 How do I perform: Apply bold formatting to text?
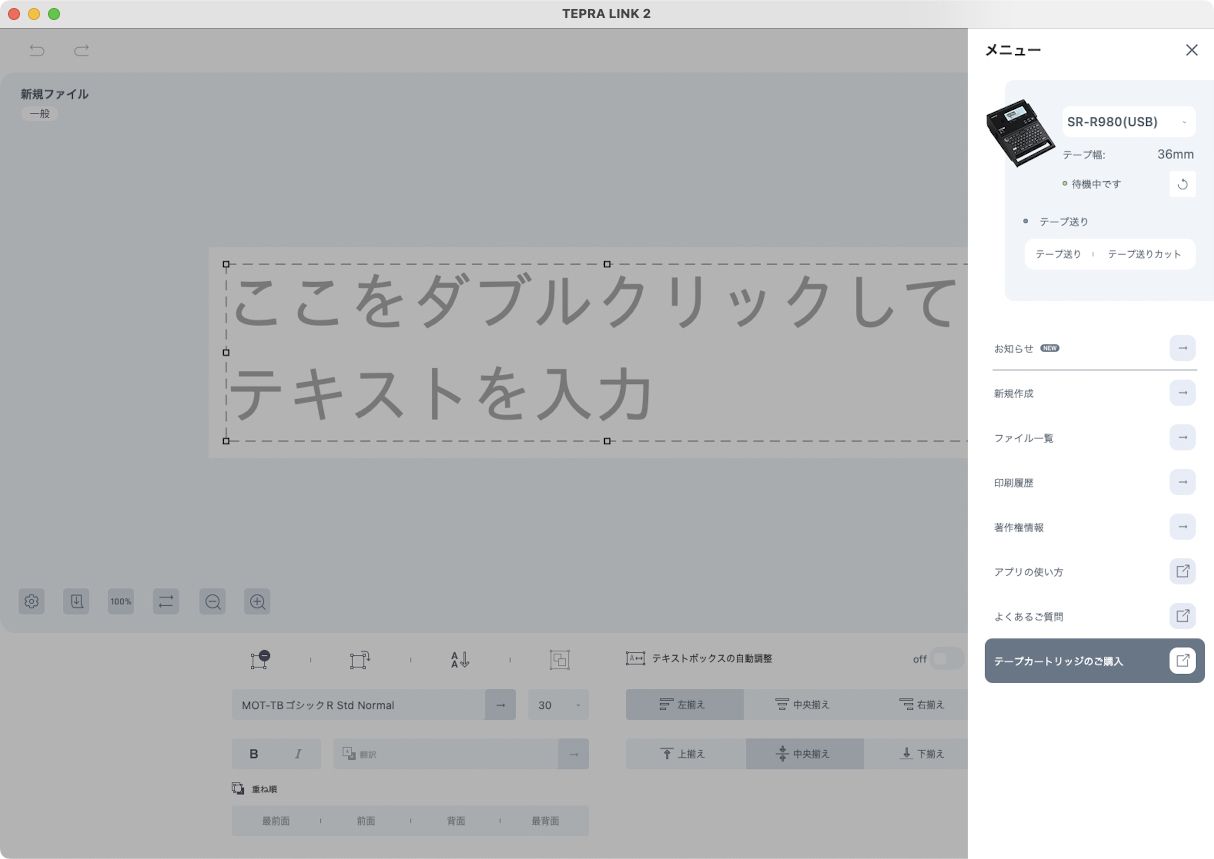coord(253,754)
